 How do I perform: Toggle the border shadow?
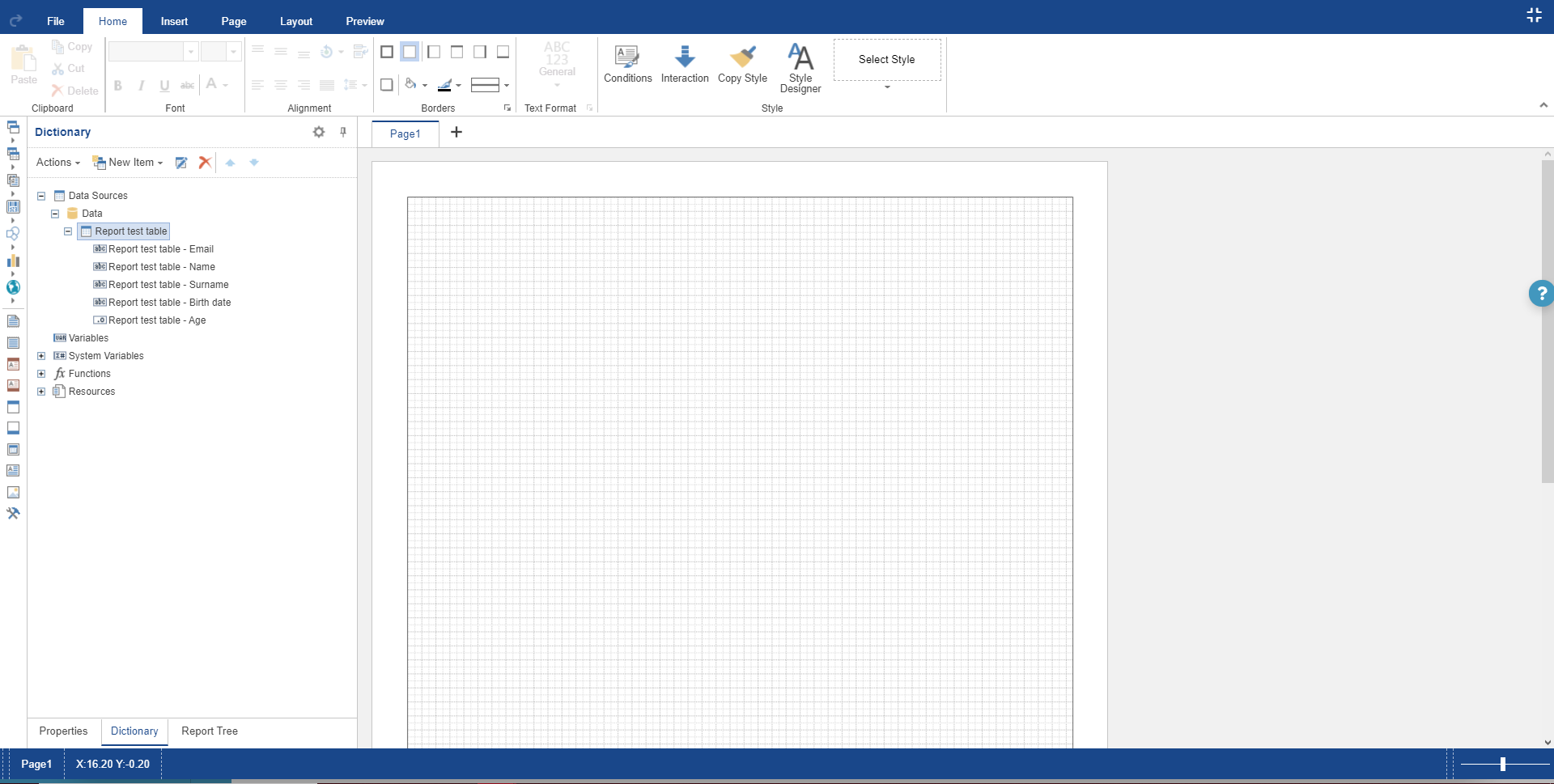click(387, 84)
